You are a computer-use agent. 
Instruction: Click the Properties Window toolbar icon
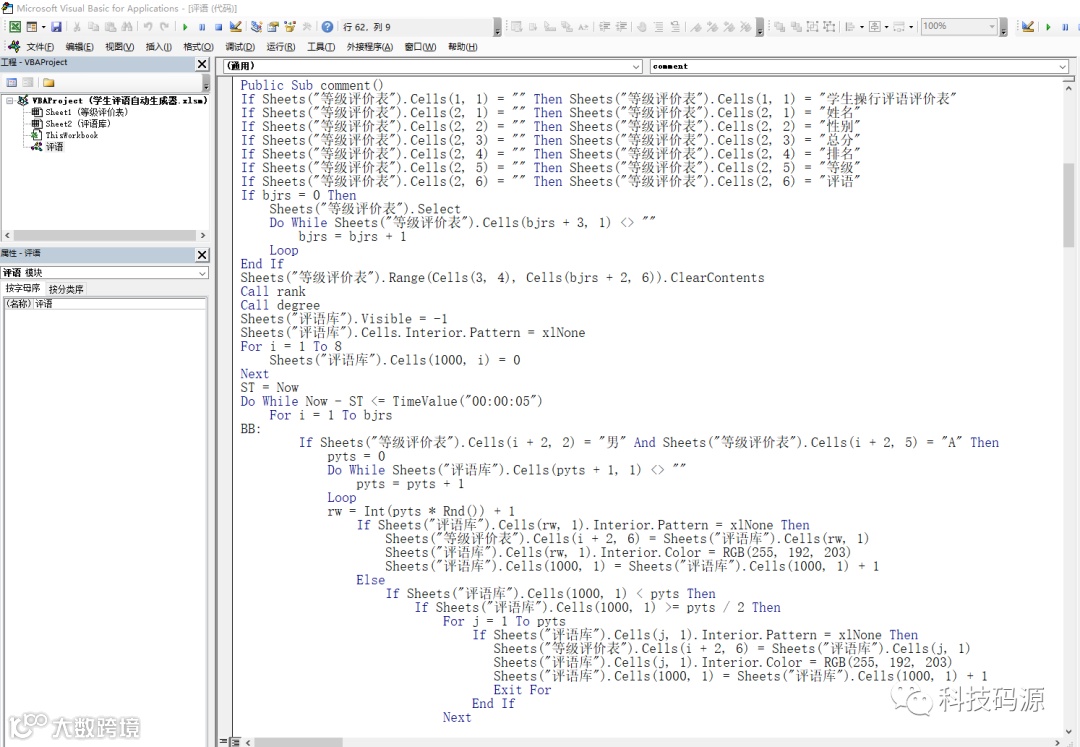(273, 27)
